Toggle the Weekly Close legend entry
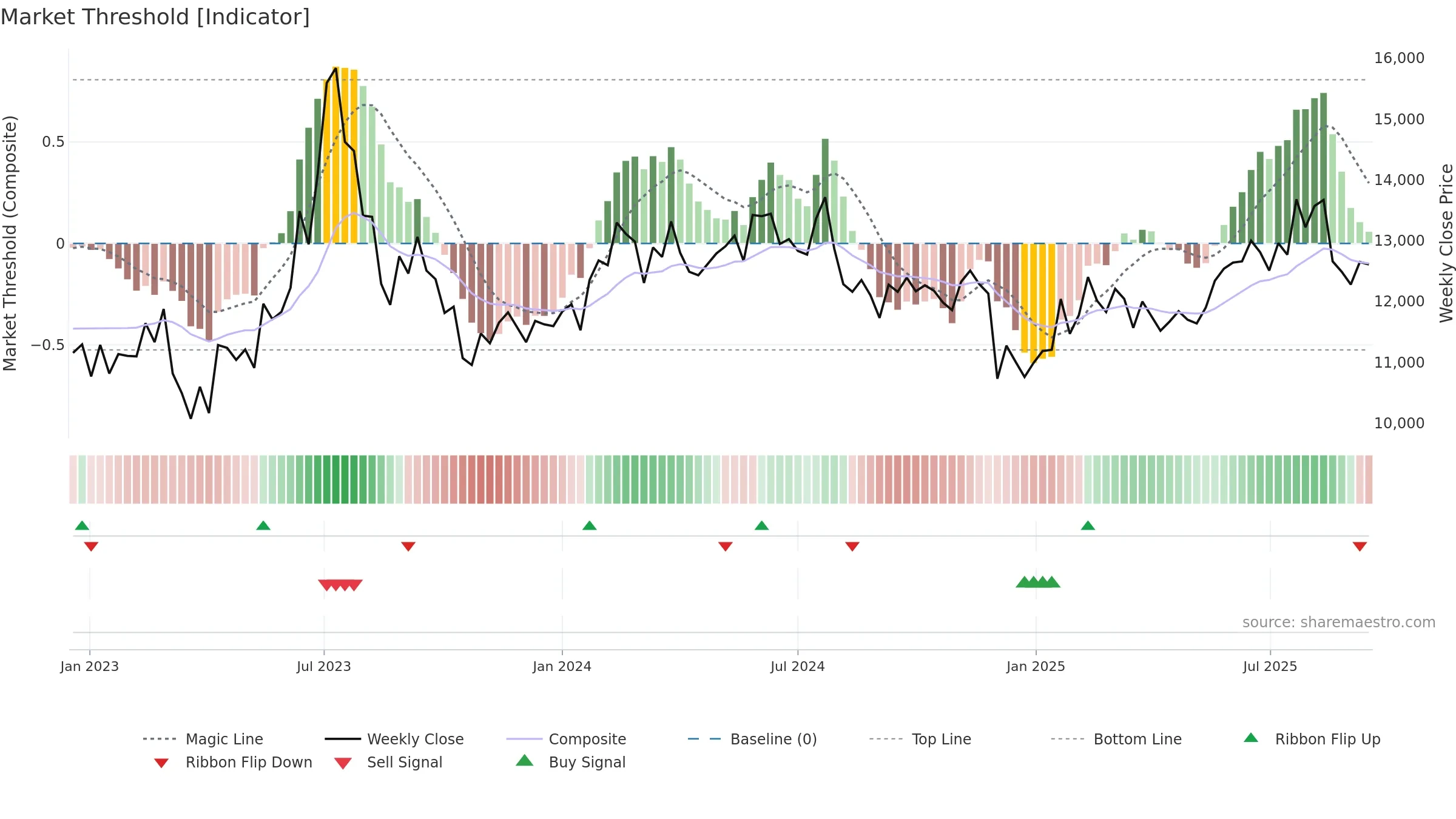The width and height of the screenshot is (1456, 819). pos(394,739)
